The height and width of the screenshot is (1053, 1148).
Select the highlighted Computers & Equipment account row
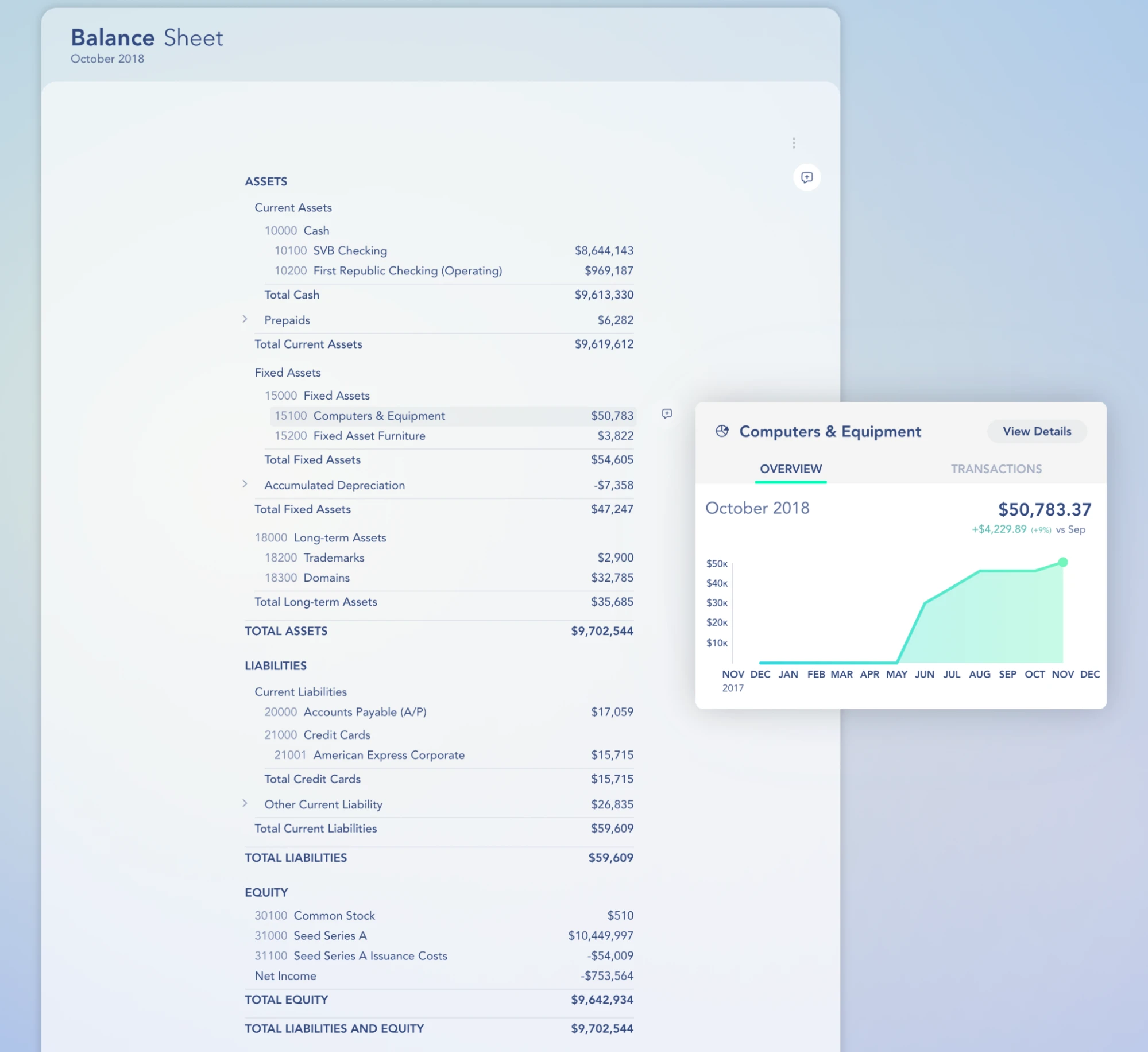[378, 415]
